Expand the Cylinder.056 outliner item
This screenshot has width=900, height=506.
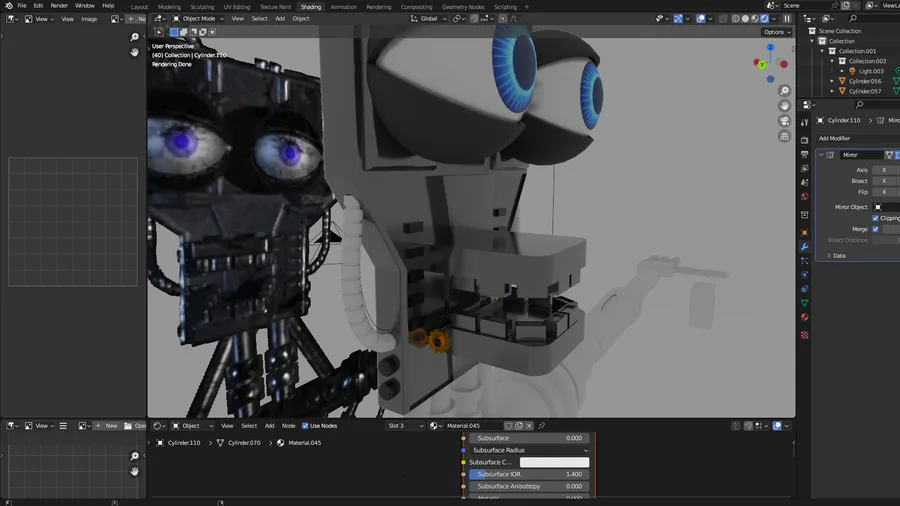[x=832, y=81]
